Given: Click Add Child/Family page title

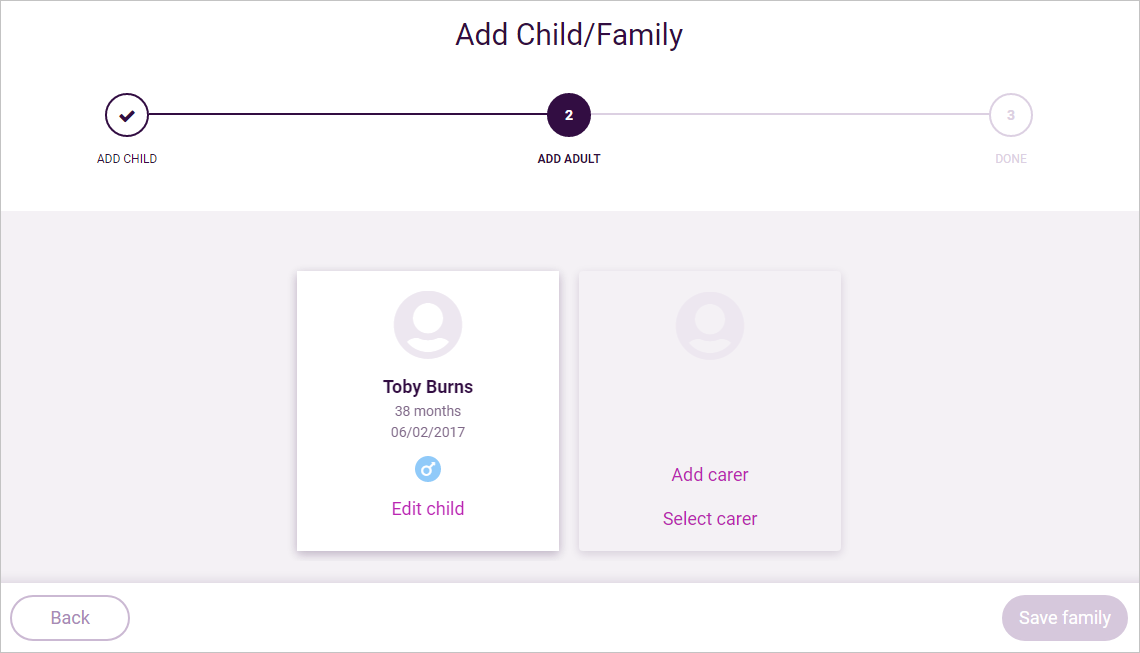Looking at the screenshot, I should (x=569, y=35).
